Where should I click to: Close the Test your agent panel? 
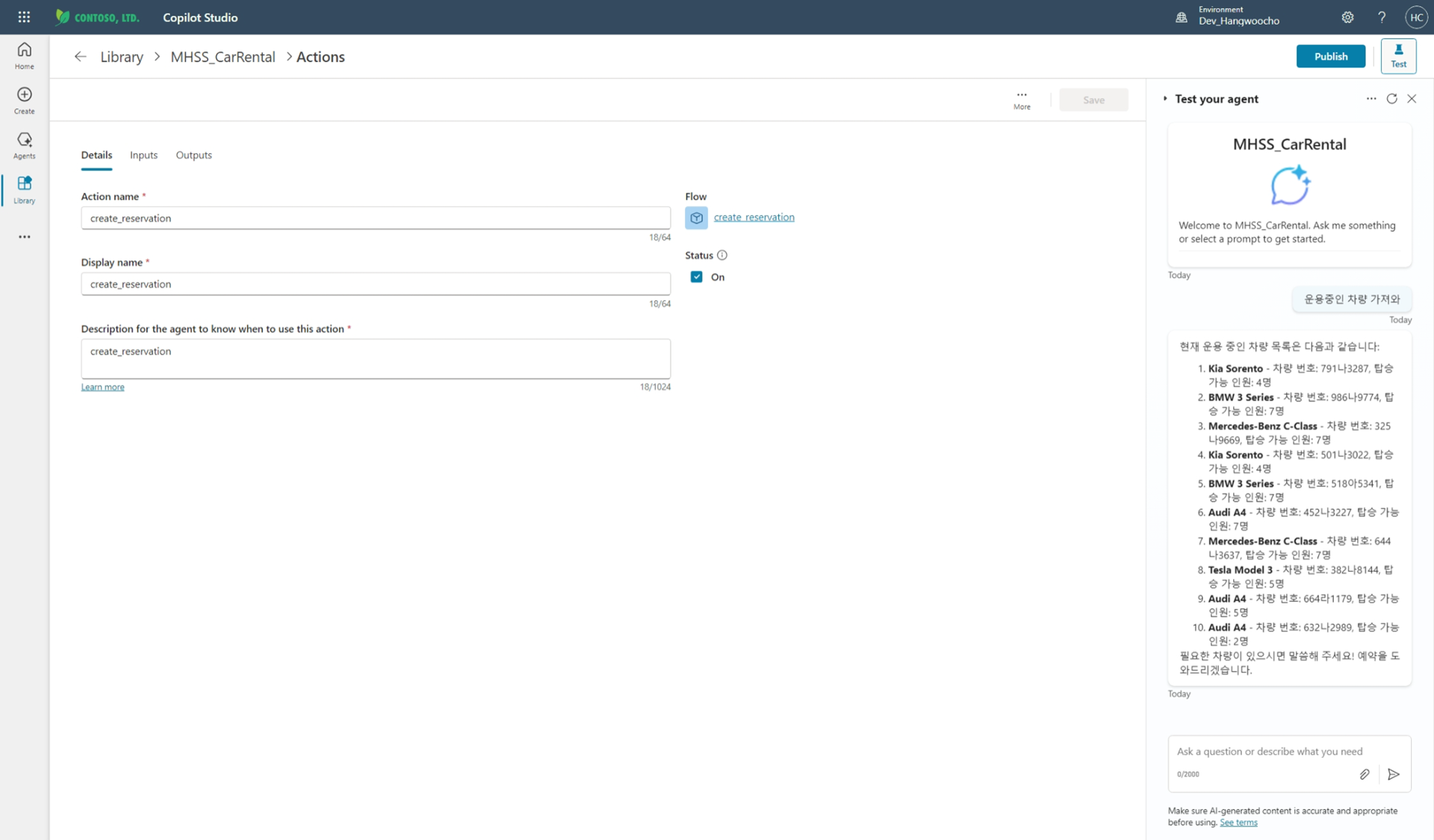[x=1412, y=99]
